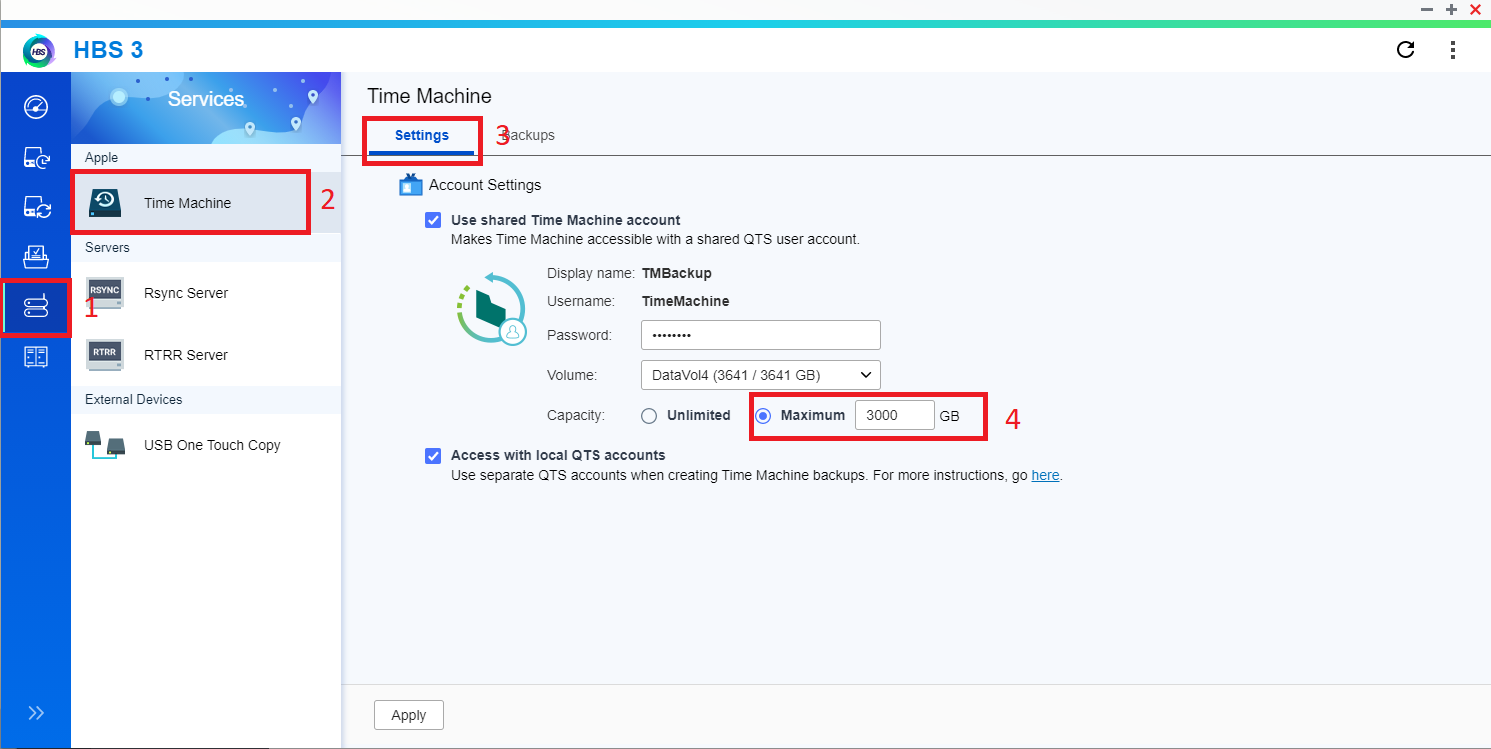Screen dimensions: 1491x749
Task: Open the three-dot options menu
Action: [1453, 49]
